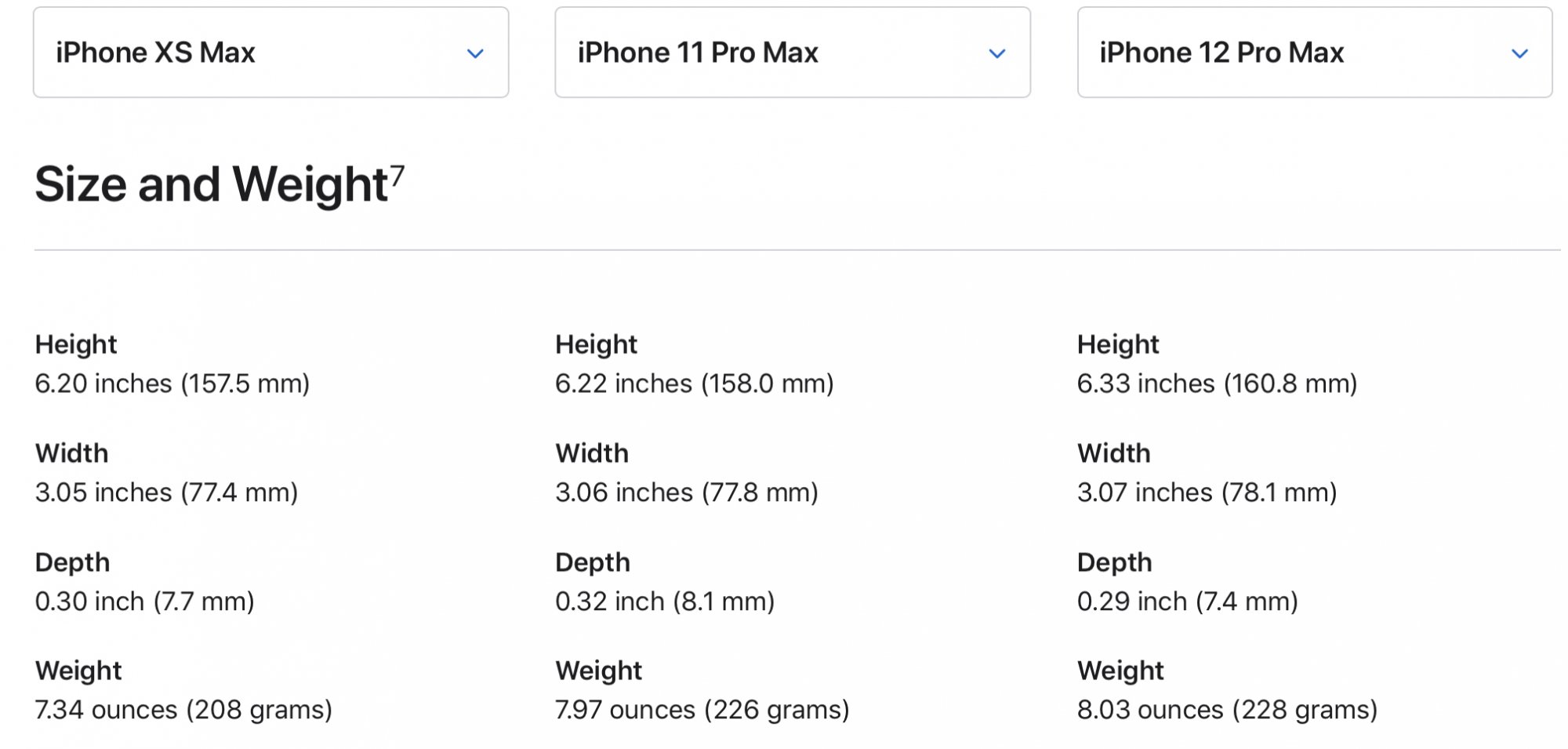Screen dimensions: 1568x749
Task: Click the 7.97 ounces weight value
Action: pyautogui.click(x=702, y=710)
